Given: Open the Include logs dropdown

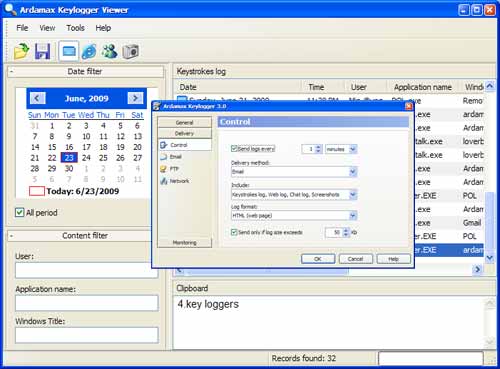Looking at the screenshot, I should (x=353, y=194).
